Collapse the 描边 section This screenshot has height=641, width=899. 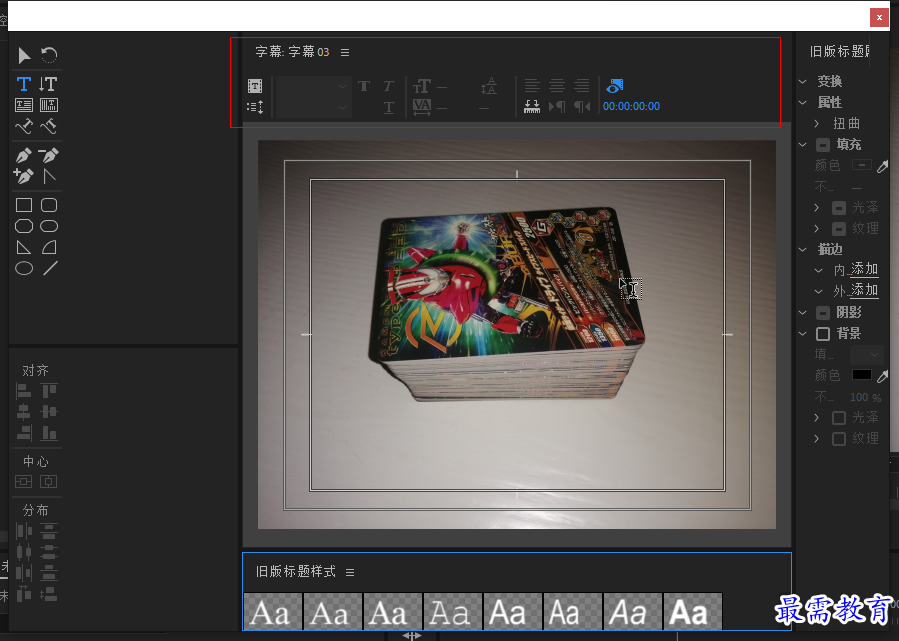803,249
